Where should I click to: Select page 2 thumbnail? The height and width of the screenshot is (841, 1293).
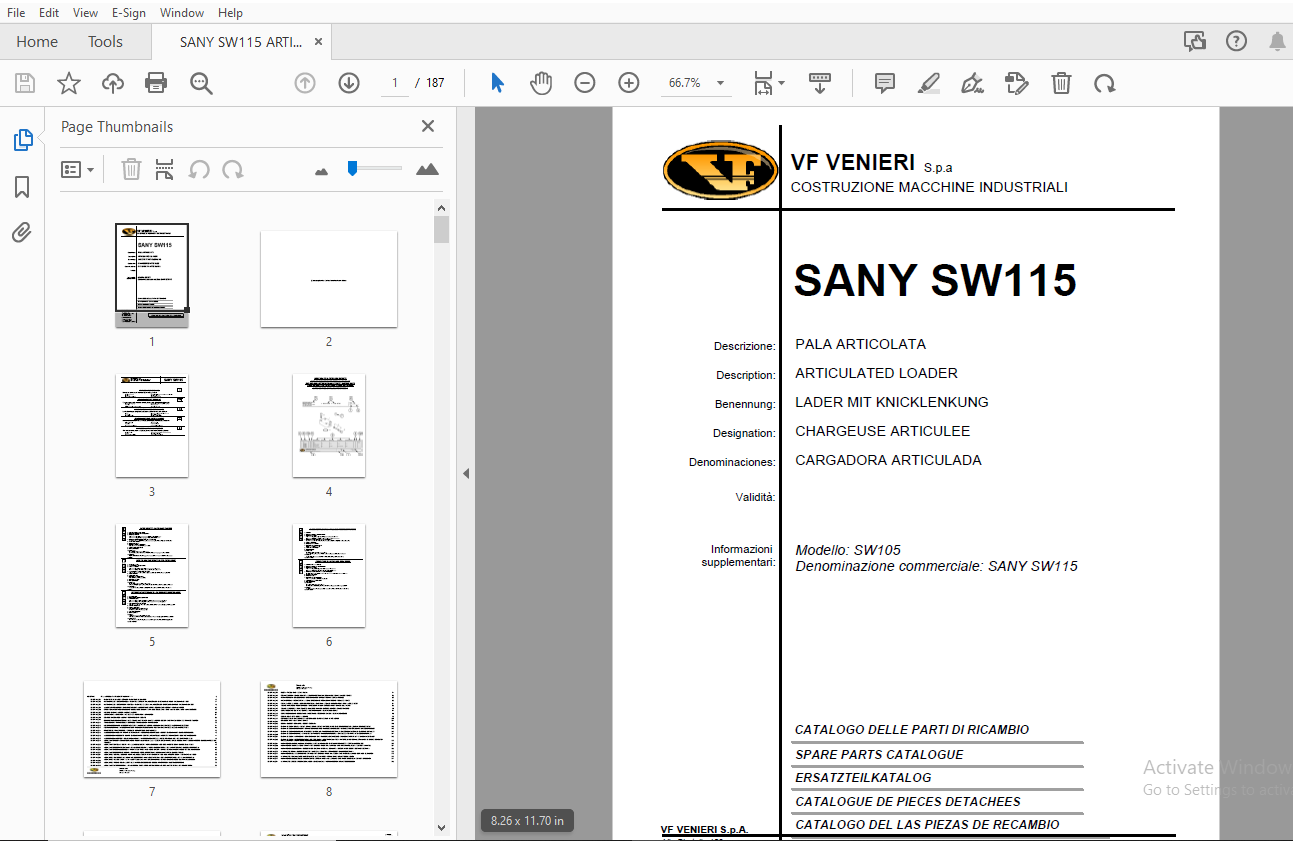329,279
